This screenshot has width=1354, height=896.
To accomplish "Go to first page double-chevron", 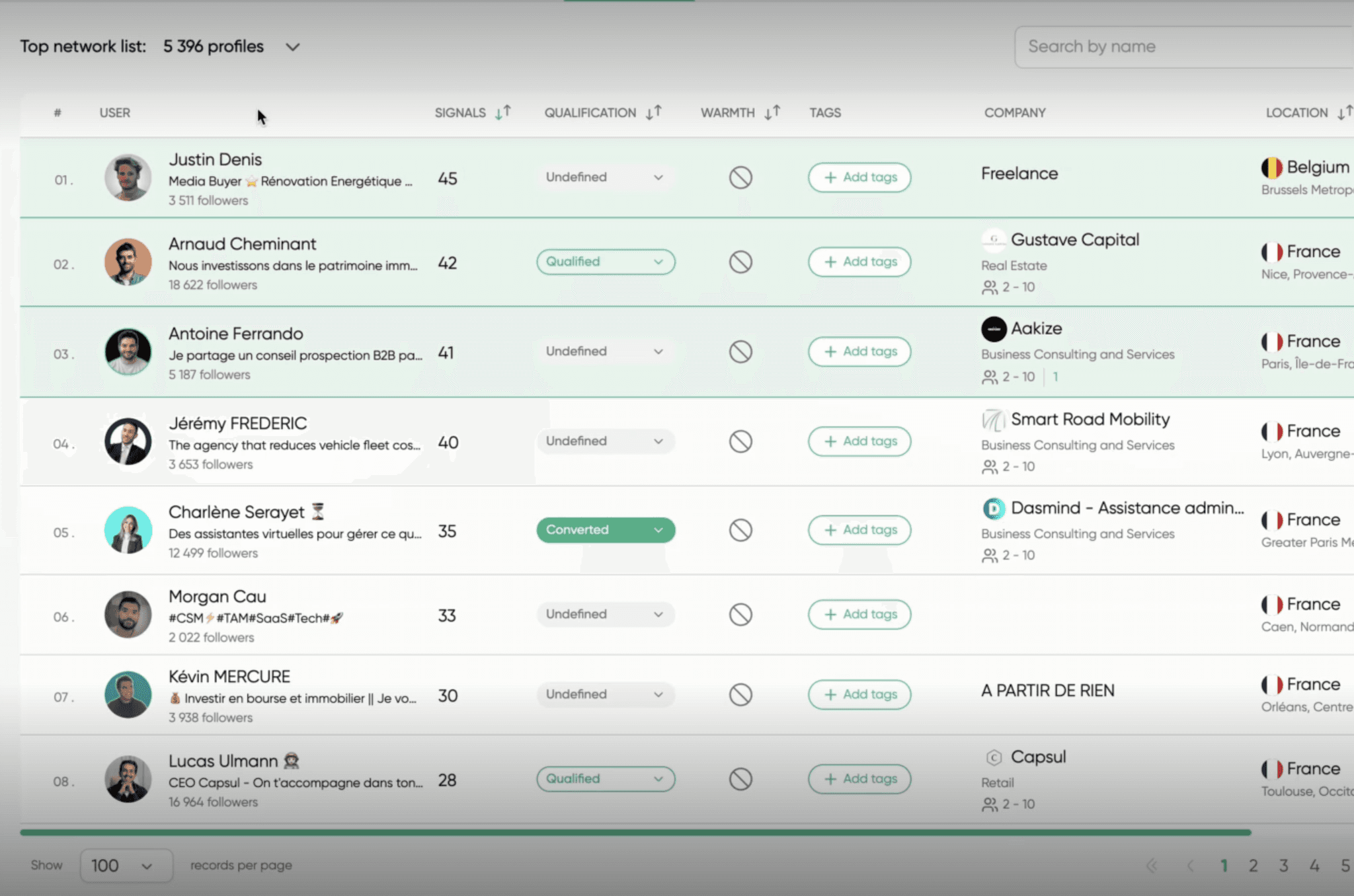I will (x=1152, y=866).
